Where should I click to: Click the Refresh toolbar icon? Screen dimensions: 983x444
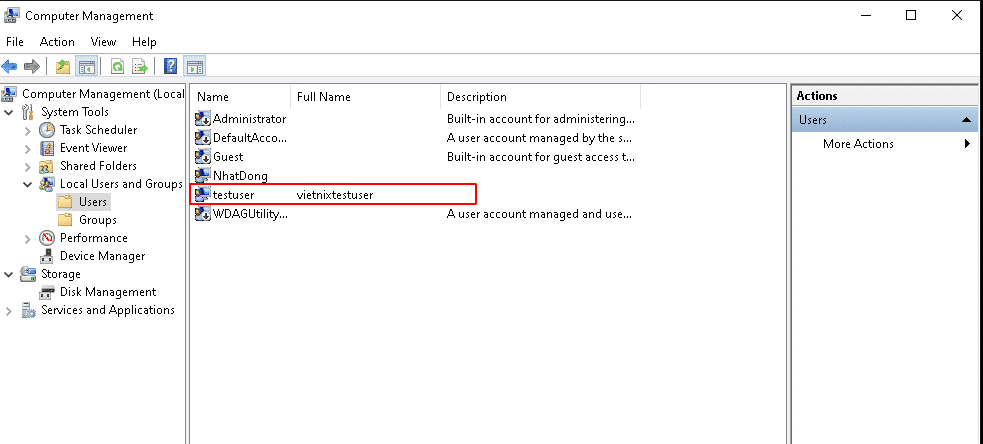click(117, 66)
